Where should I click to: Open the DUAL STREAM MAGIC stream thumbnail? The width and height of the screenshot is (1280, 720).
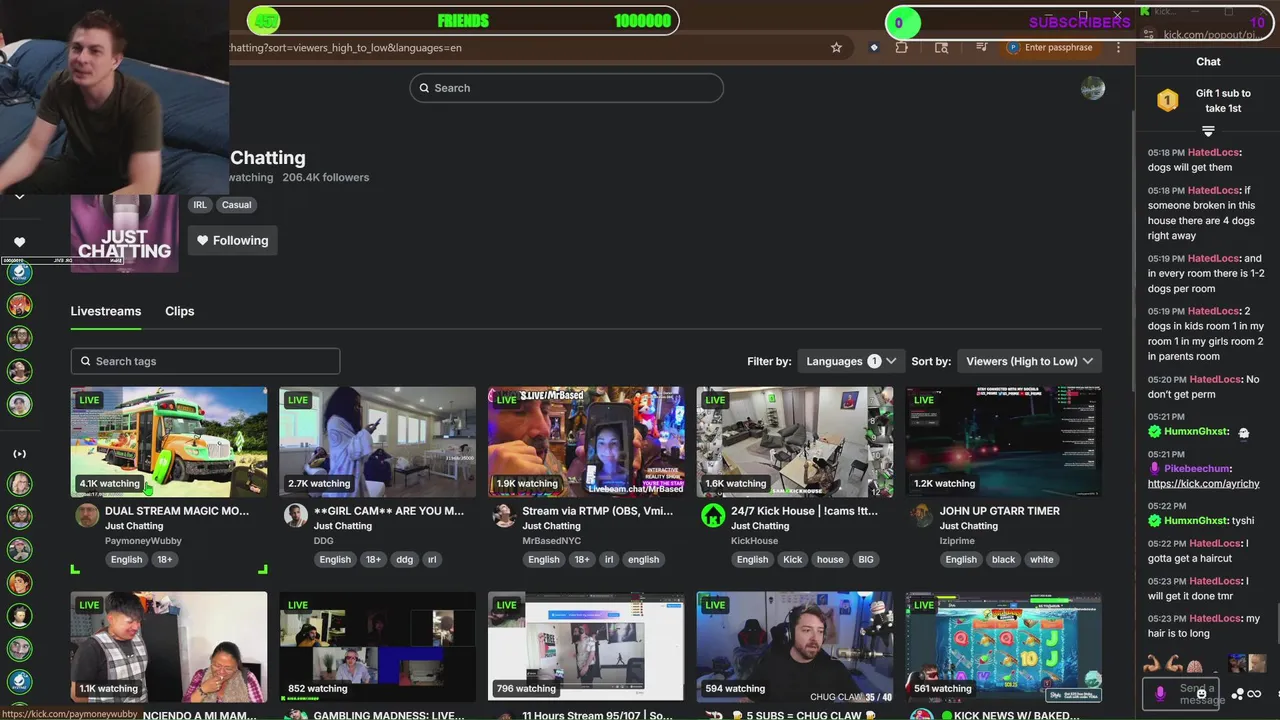click(169, 442)
